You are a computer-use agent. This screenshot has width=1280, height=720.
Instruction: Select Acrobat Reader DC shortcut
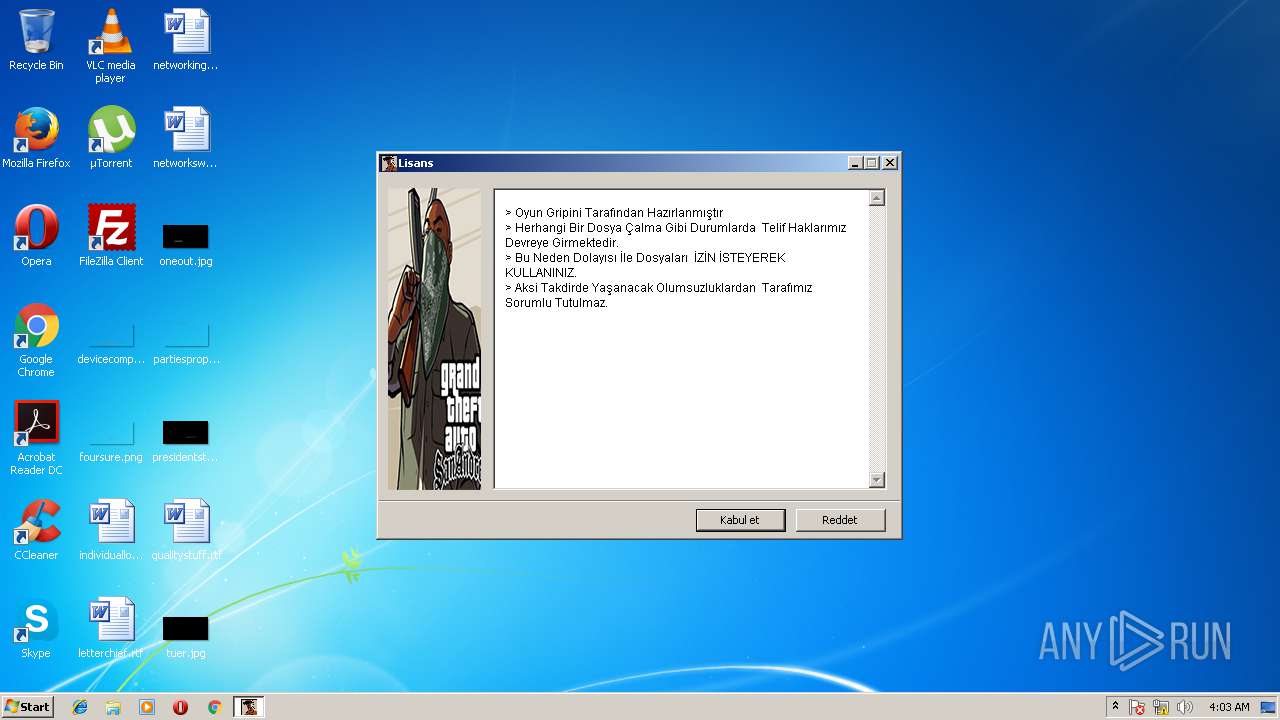click(36, 438)
